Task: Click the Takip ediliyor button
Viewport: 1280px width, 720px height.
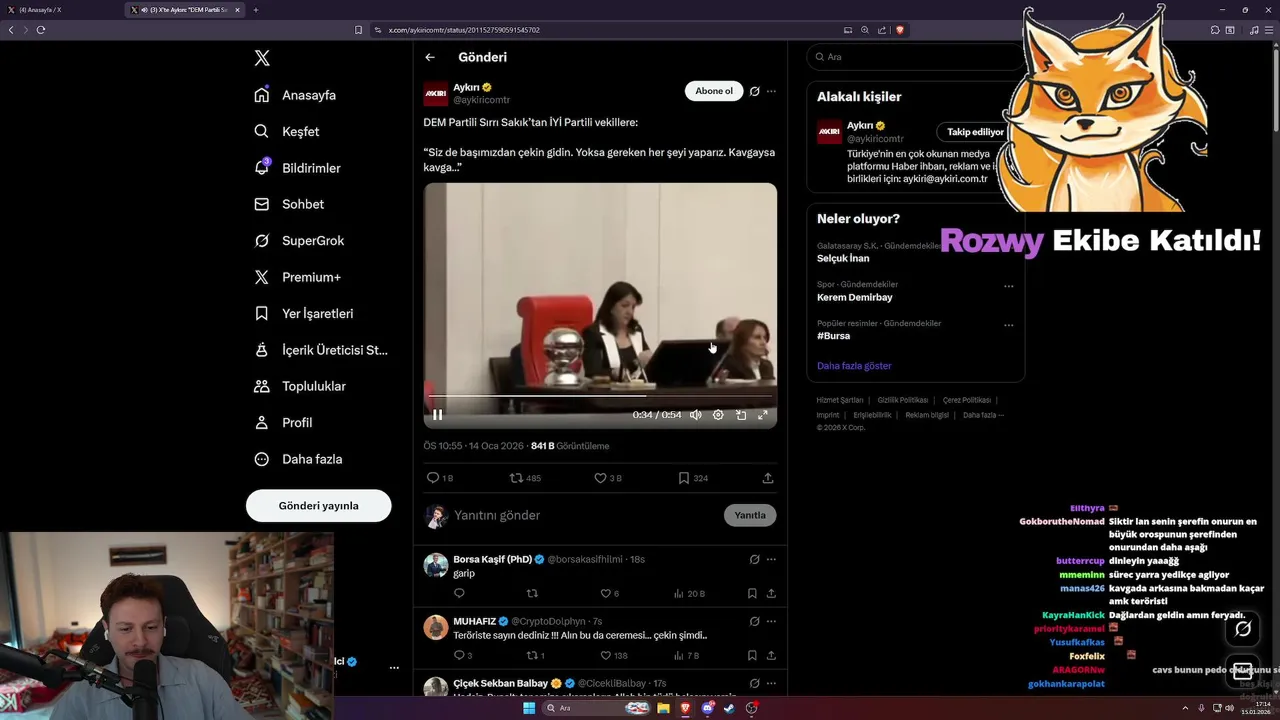Action: coord(975,131)
